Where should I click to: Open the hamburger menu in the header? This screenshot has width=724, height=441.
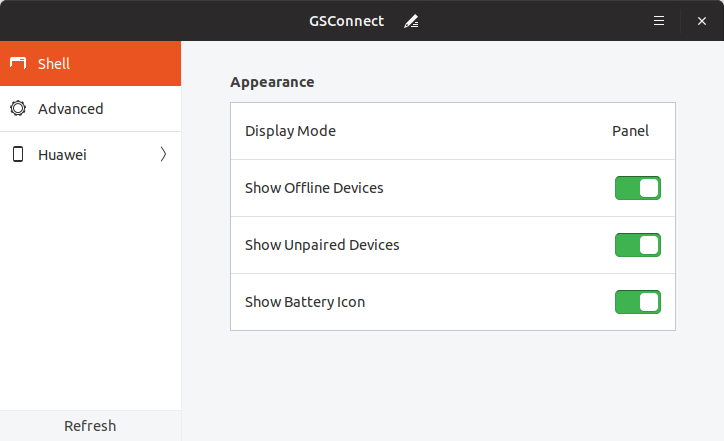click(x=659, y=21)
